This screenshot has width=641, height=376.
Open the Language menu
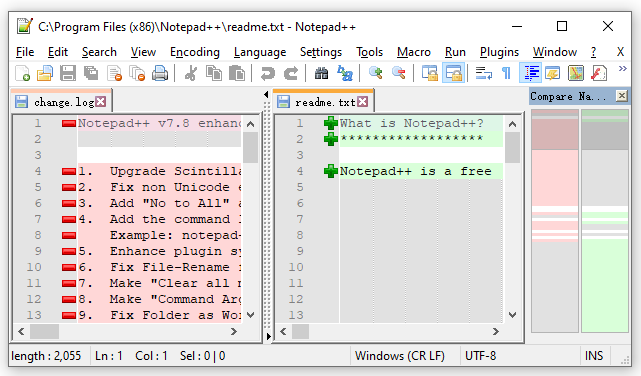(260, 52)
